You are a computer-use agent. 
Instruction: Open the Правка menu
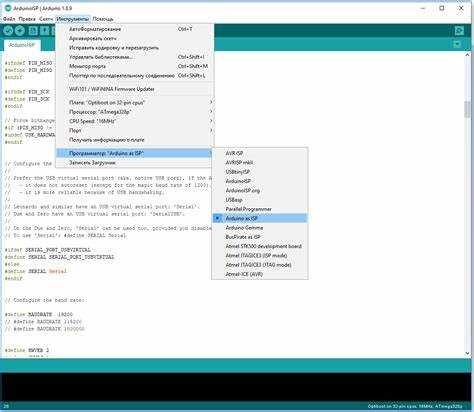coord(27,19)
